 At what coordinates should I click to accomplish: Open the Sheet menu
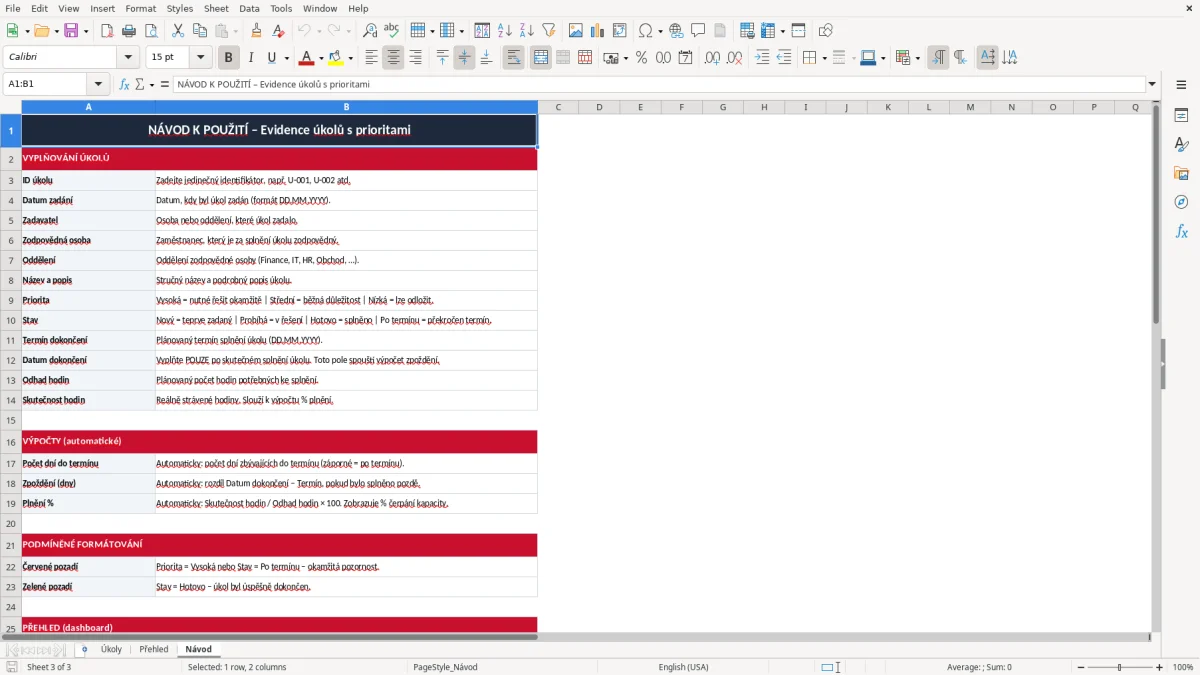pyautogui.click(x=216, y=8)
